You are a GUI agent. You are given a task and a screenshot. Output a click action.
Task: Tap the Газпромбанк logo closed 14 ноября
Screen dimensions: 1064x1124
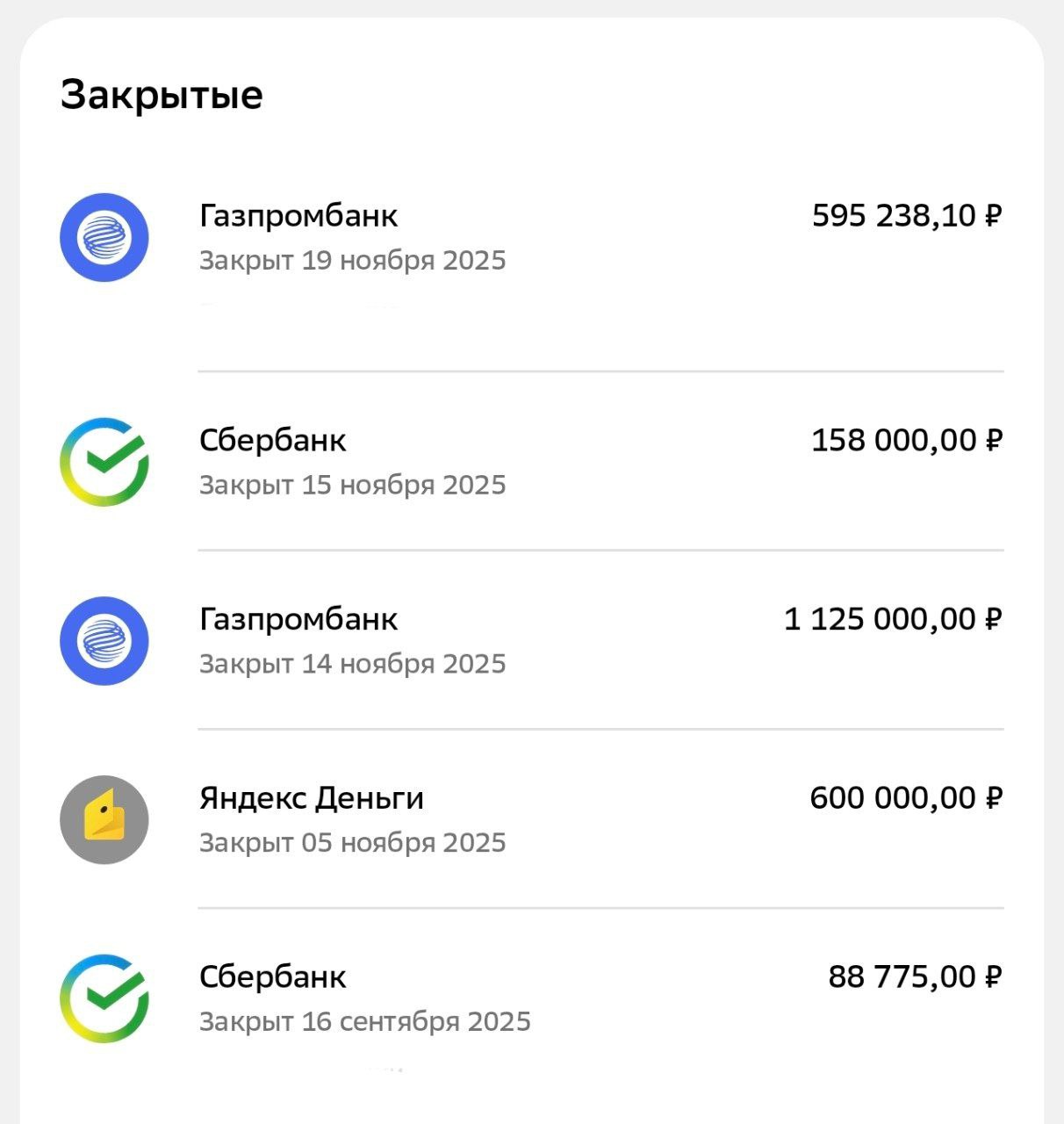(x=104, y=641)
